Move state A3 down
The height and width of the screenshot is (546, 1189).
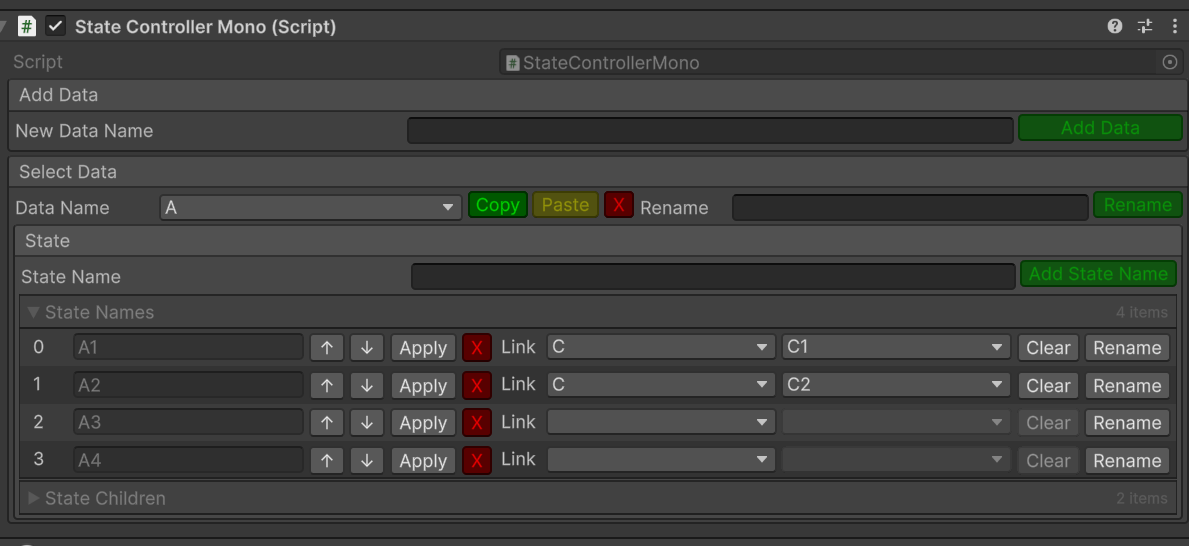tap(367, 422)
